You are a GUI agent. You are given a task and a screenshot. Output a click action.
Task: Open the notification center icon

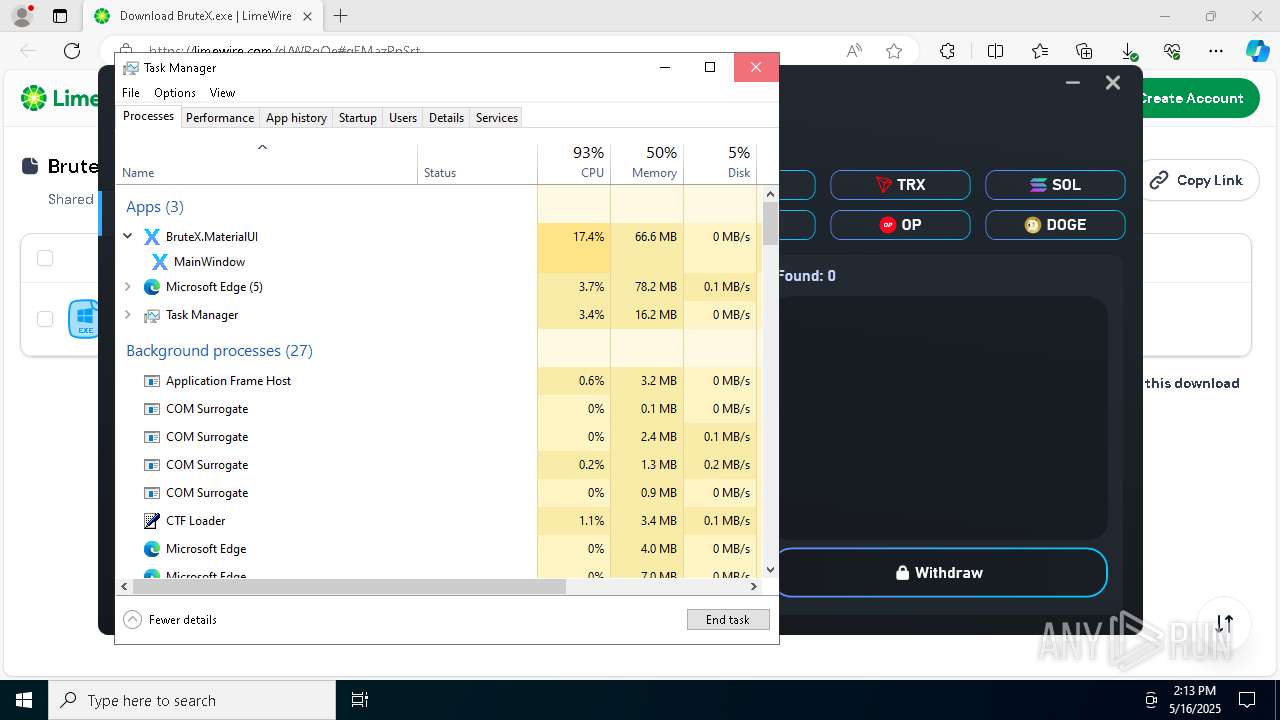coord(1247,700)
